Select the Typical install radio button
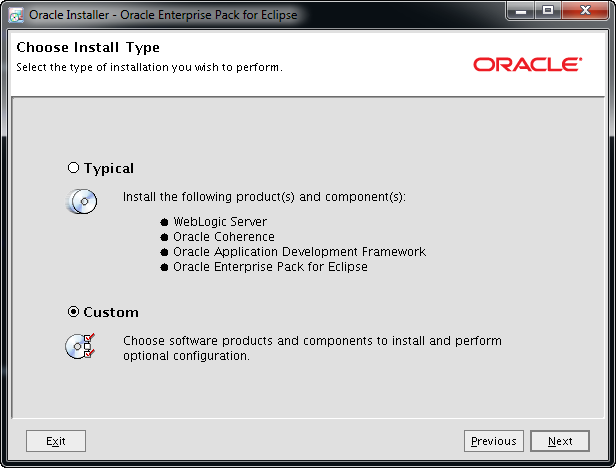The image size is (616, 468). (x=73, y=168)
